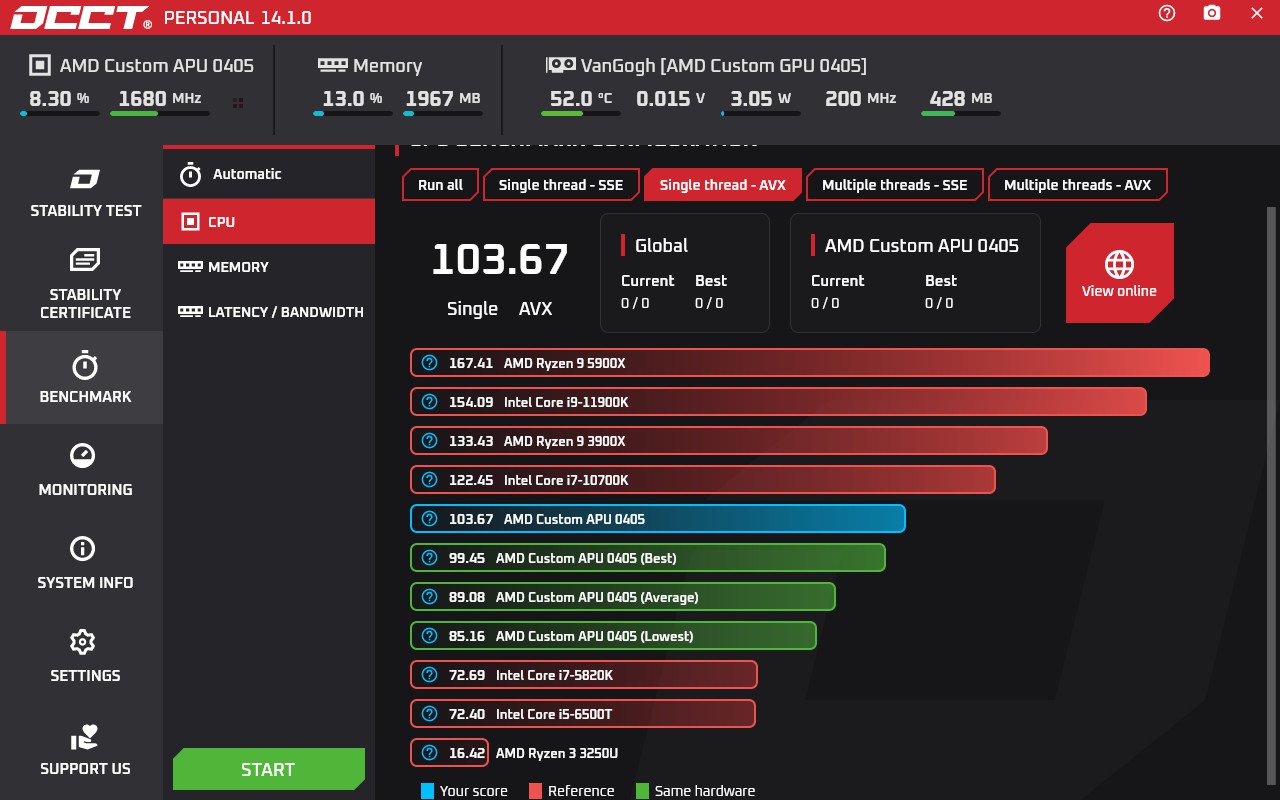Click the info icon on the 103.67 score bar
This screenshot has width=1280, height=800.
[x=430, y=519]
